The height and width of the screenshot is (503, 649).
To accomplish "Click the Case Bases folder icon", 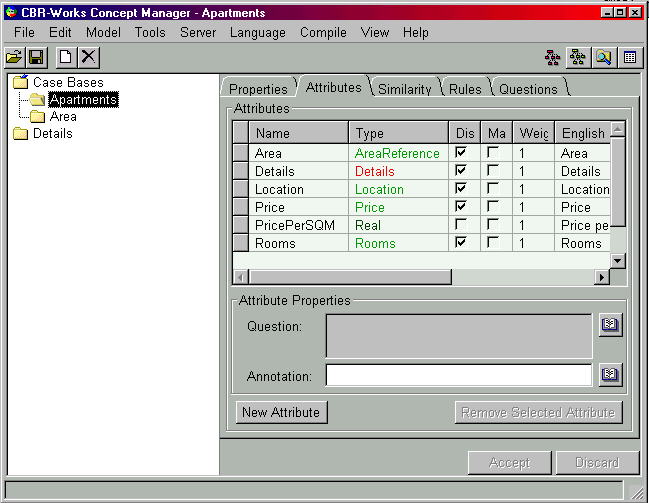I will 20,82.
